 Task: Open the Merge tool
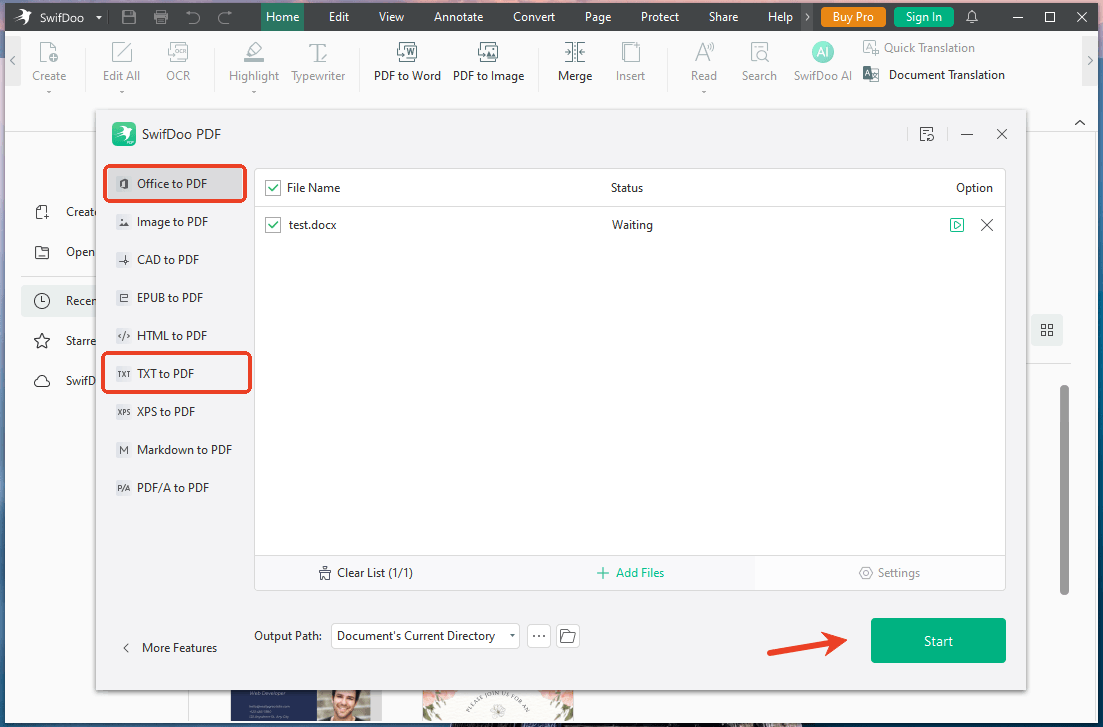pyautogui.click(x=574, y=60)
